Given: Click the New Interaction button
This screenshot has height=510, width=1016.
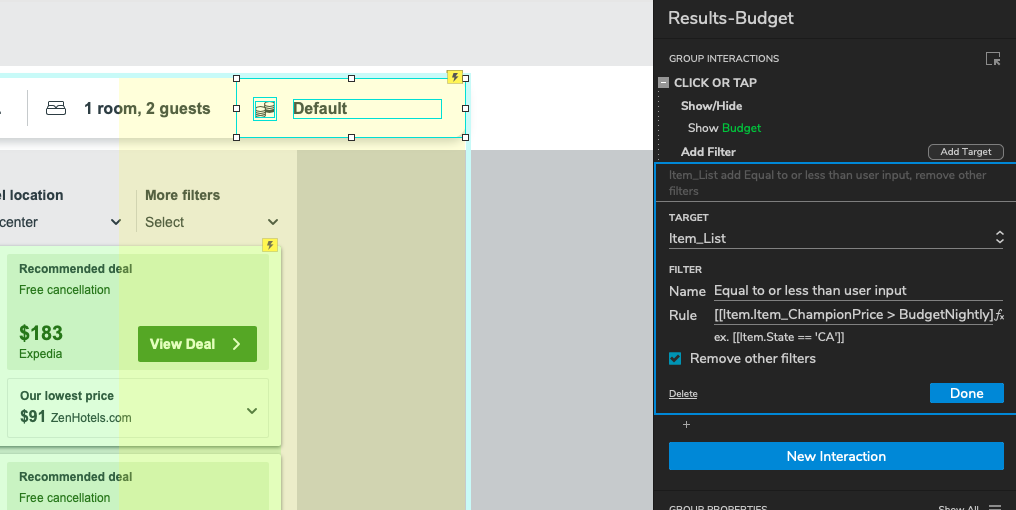Looking at the screenshot, I should tap(835, 456).
